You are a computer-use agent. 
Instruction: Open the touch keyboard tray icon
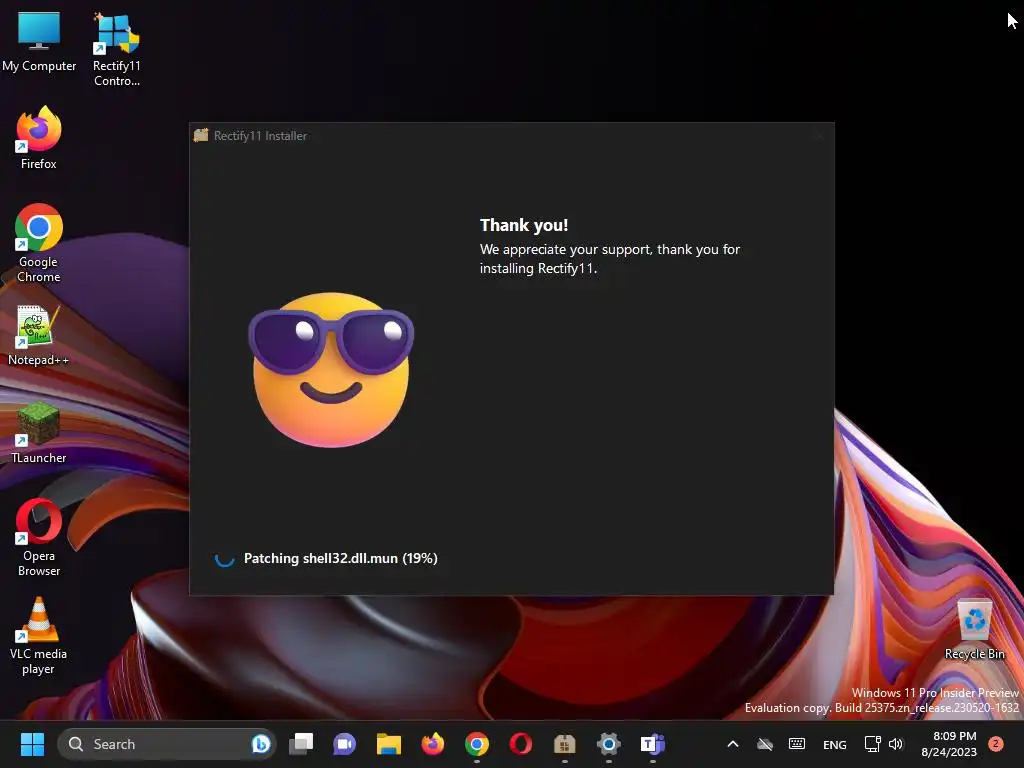click(797, 744)
